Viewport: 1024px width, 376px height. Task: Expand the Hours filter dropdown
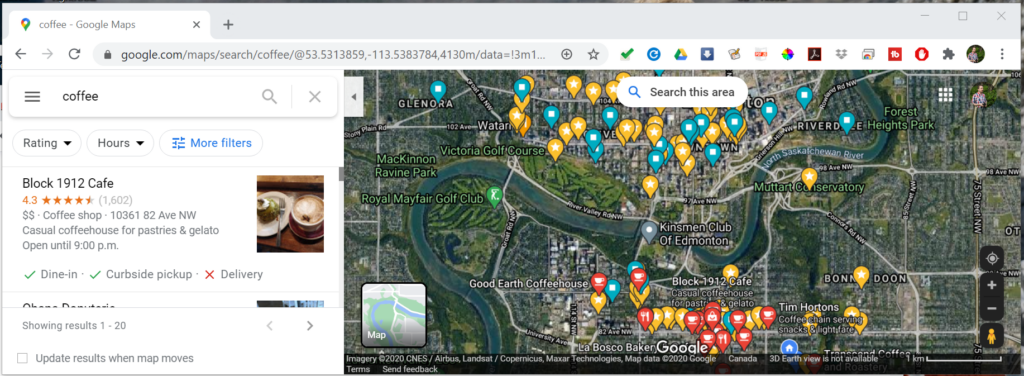click(x=120, y=143)
